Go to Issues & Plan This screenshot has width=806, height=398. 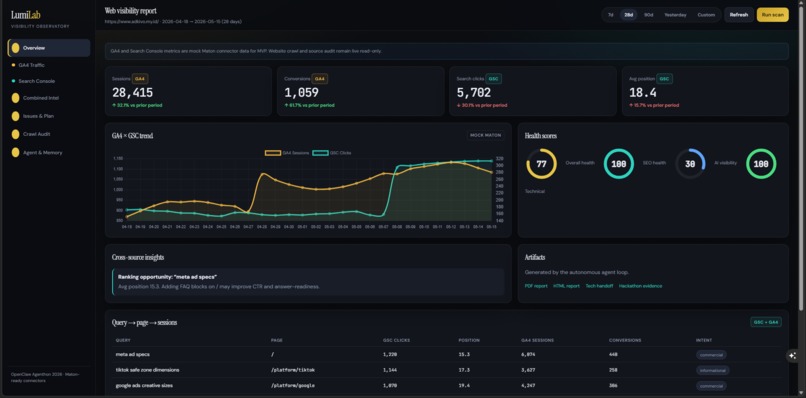click(x=49, y=116)
